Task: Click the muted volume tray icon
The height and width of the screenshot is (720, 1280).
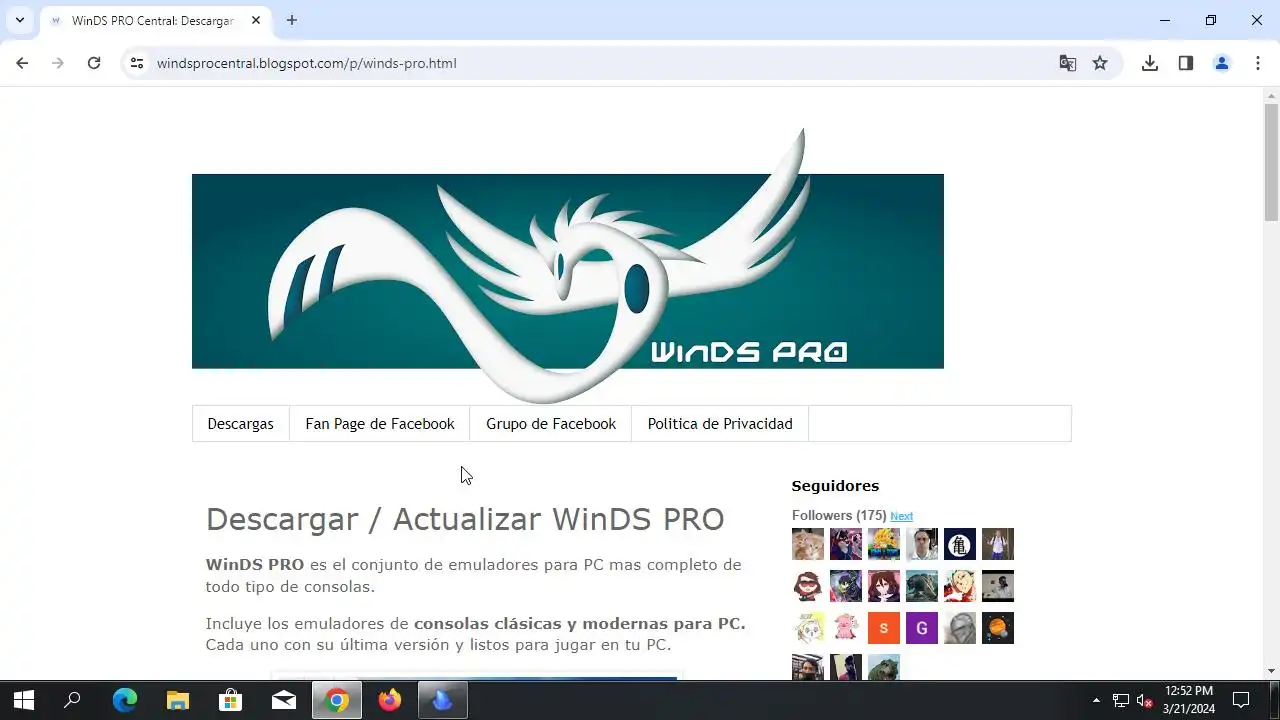Action: click(1145, 700)
